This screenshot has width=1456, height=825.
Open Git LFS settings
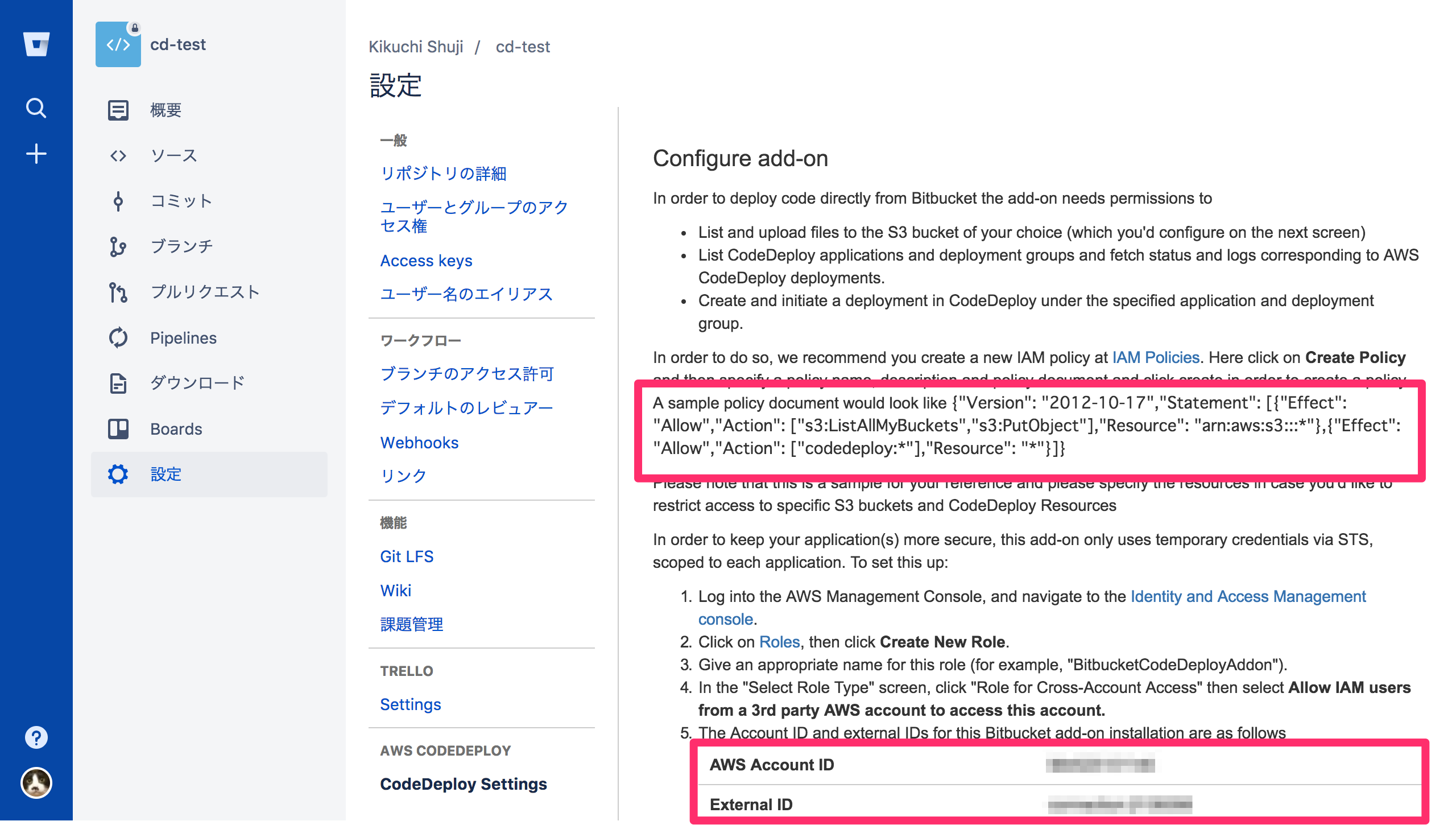406,556
